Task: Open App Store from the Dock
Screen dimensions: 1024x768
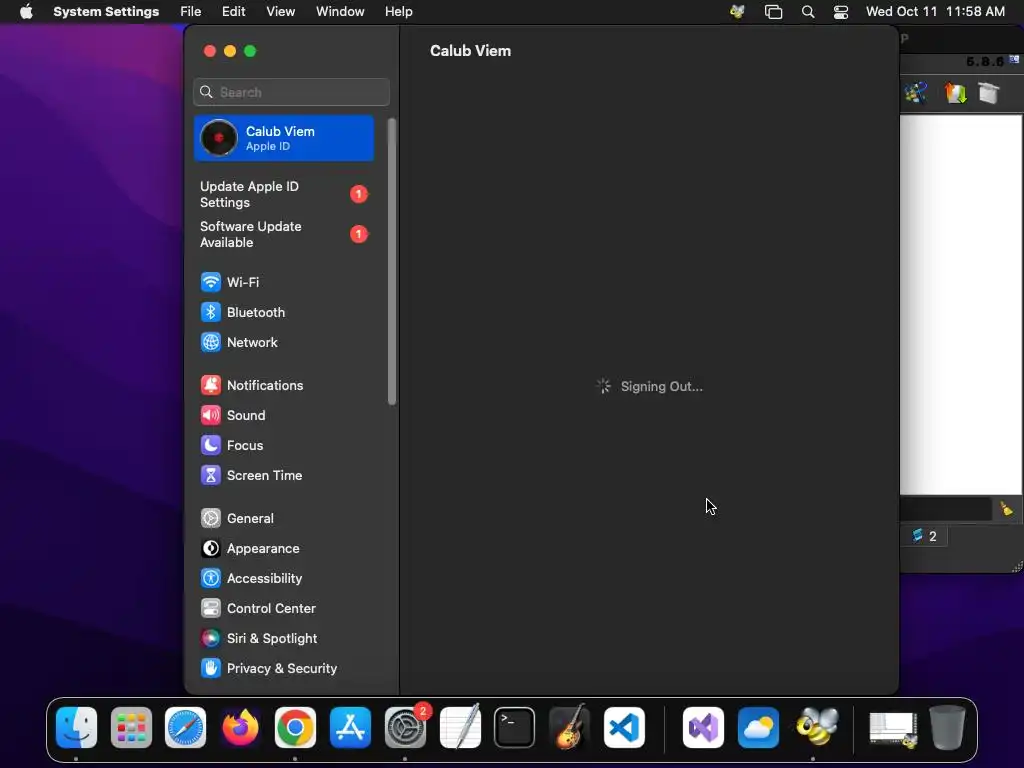Action: 350,728
